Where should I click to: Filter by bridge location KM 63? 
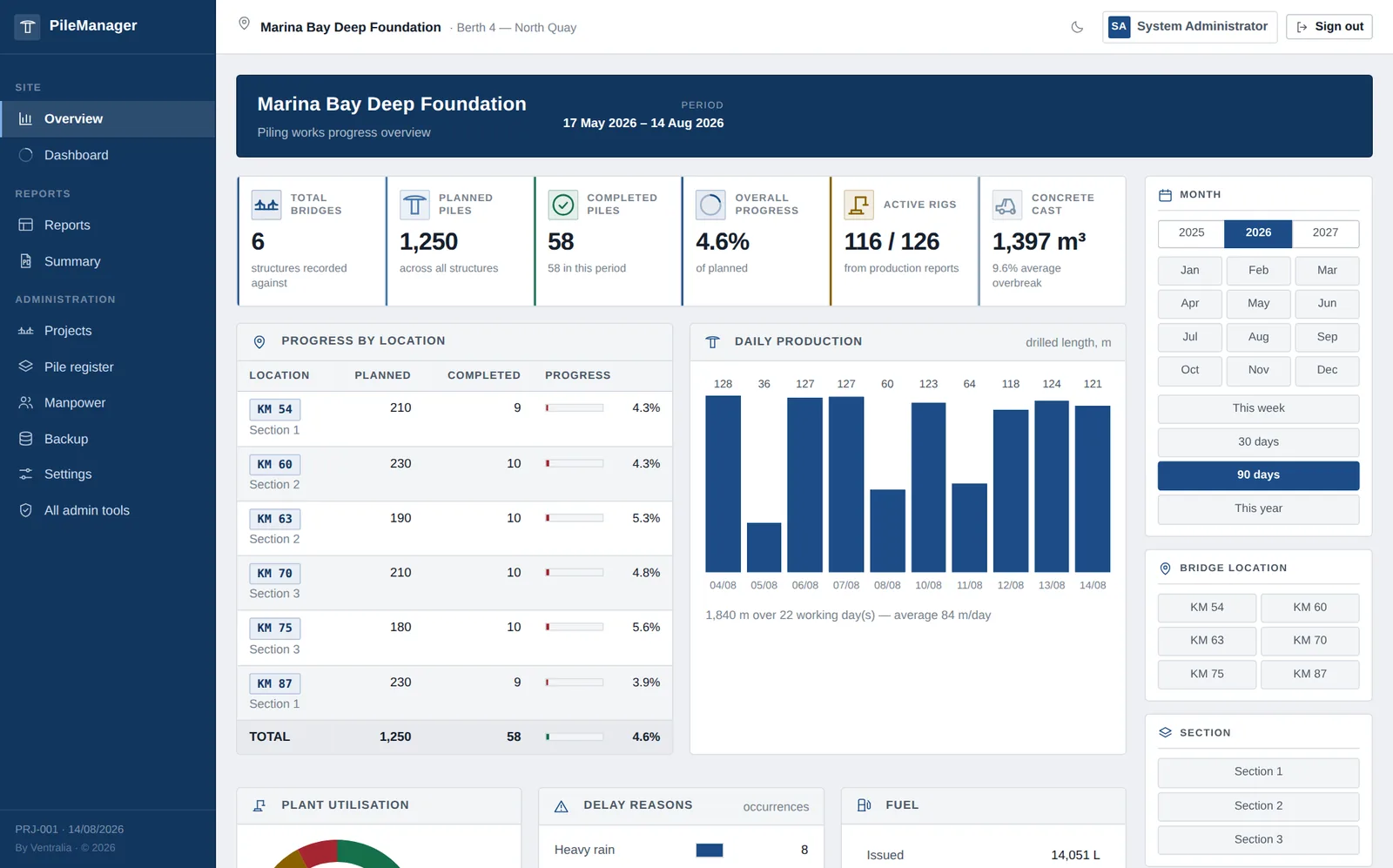pos(1207,641)
